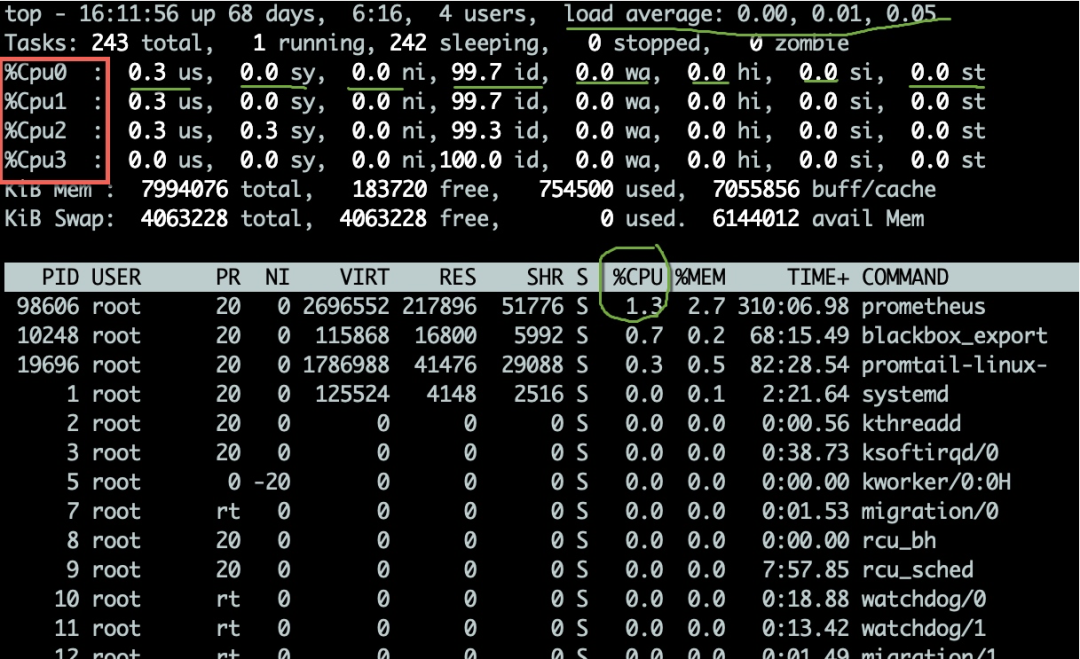The width and height of the screenshot is (1080, 659).
Task: Select the systemd process name
Action: [x=905, y=395]
